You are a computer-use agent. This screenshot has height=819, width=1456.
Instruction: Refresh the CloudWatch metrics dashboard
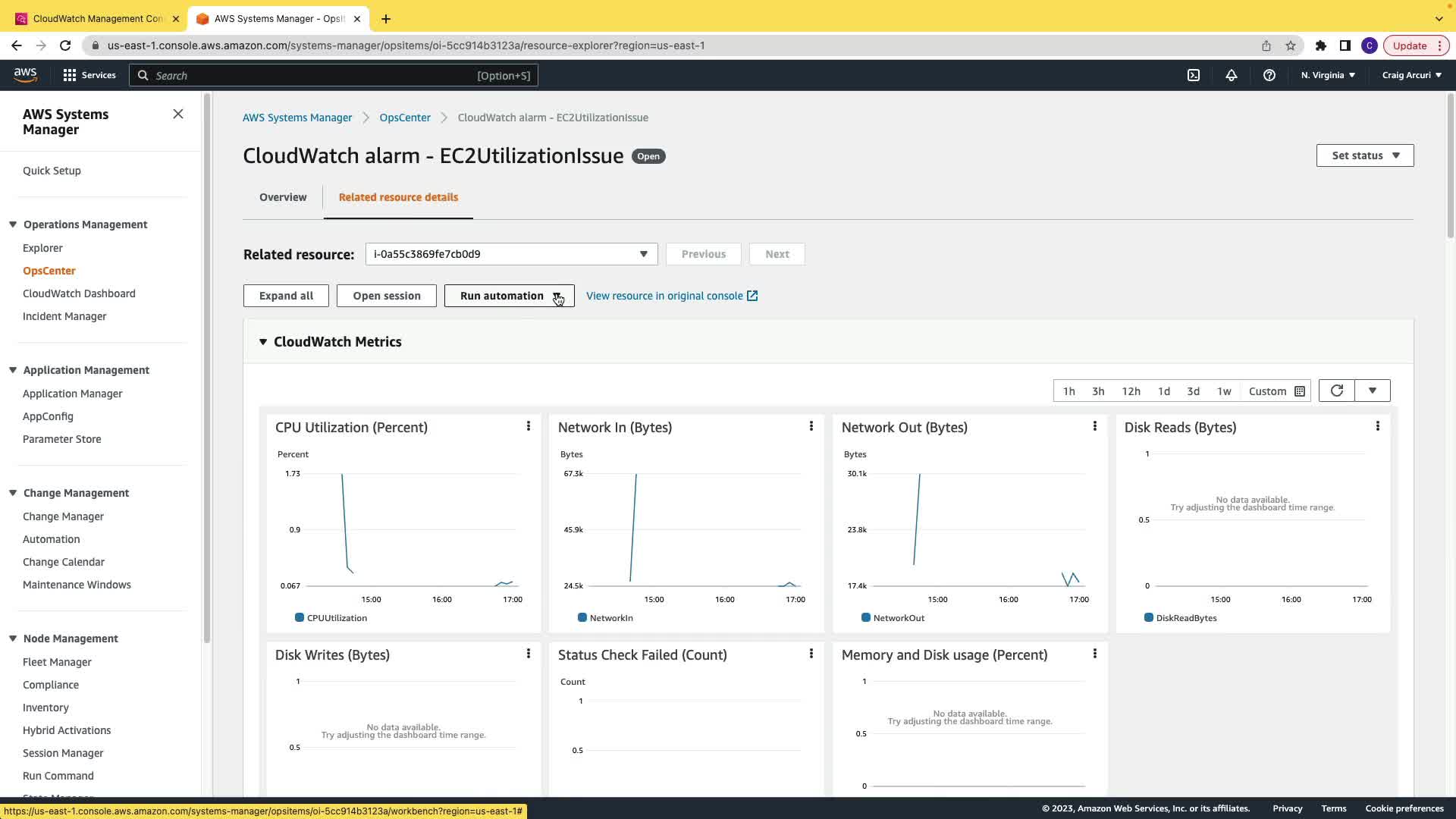1336,391
